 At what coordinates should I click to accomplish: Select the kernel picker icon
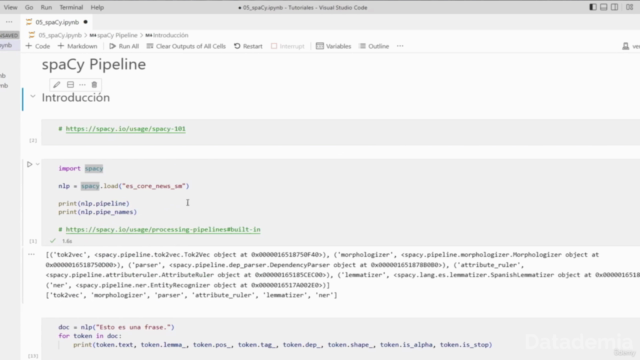click(626, 46)
